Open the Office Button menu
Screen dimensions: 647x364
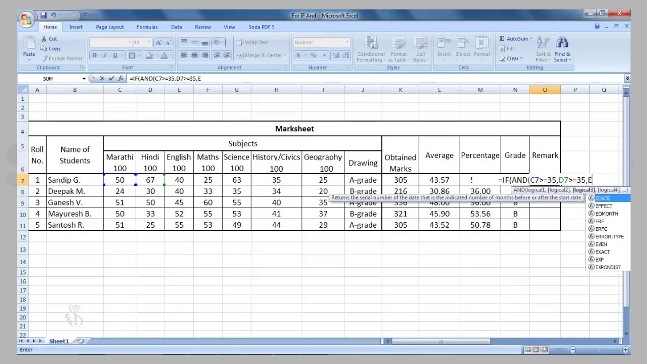click(x=26, y=19)
